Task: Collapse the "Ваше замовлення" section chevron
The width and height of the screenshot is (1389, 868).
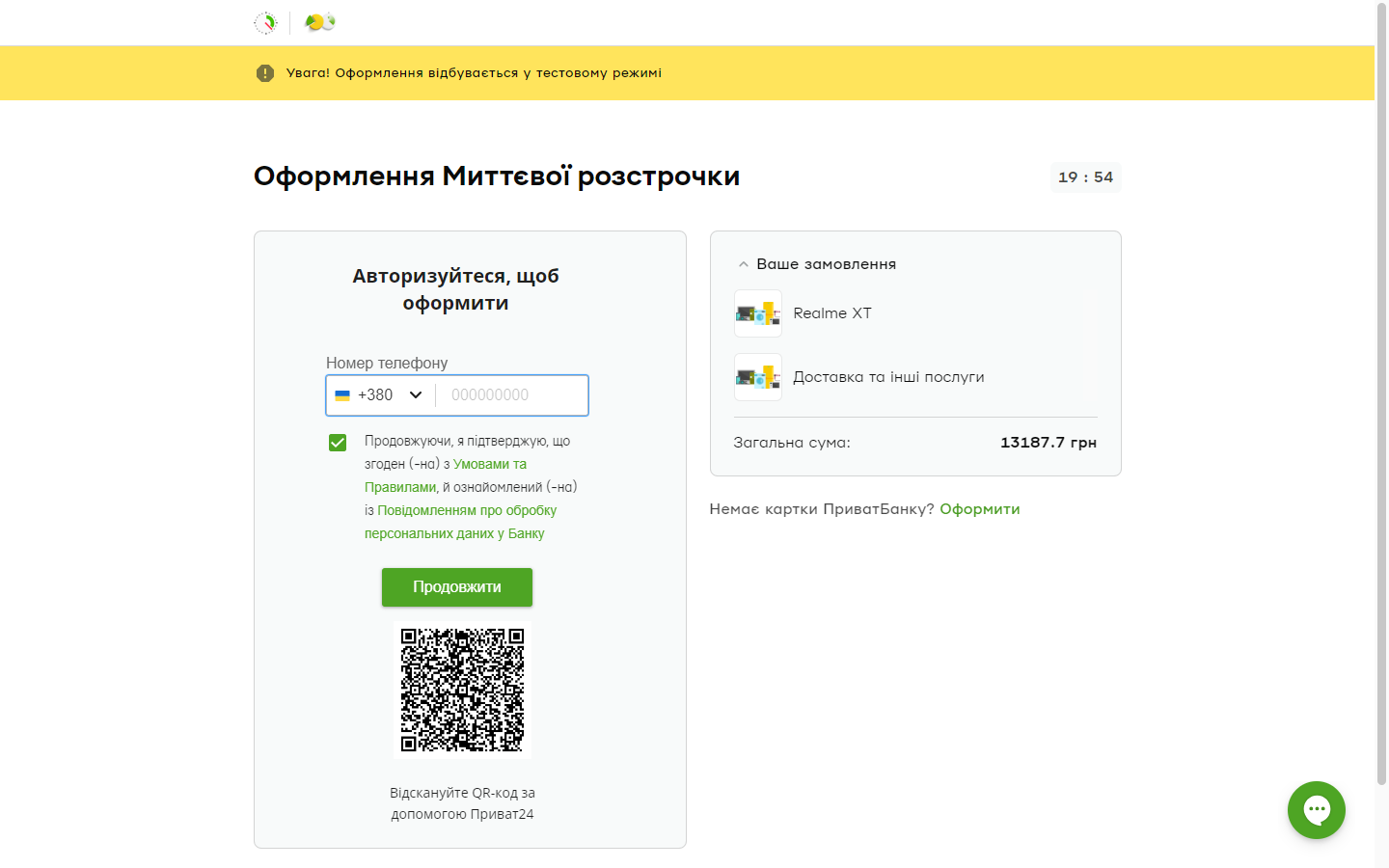Action: [743, 264]
